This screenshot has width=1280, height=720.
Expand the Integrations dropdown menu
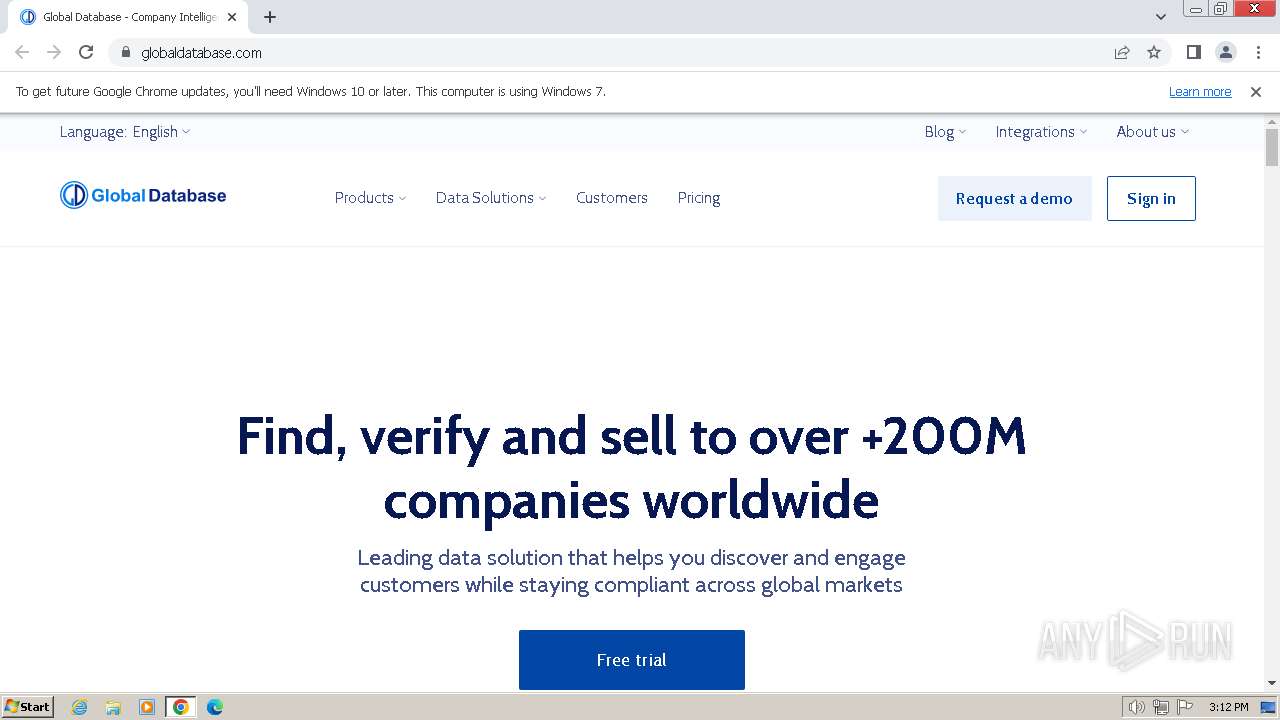coord(1041,132)
